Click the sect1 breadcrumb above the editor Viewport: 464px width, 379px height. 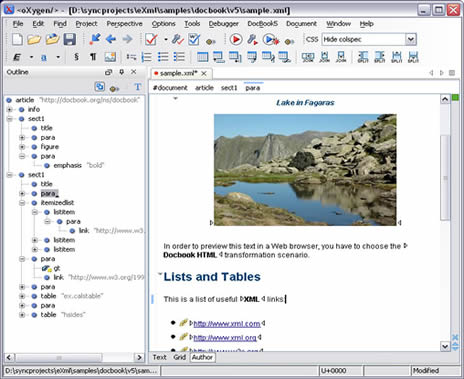(229, 88)
